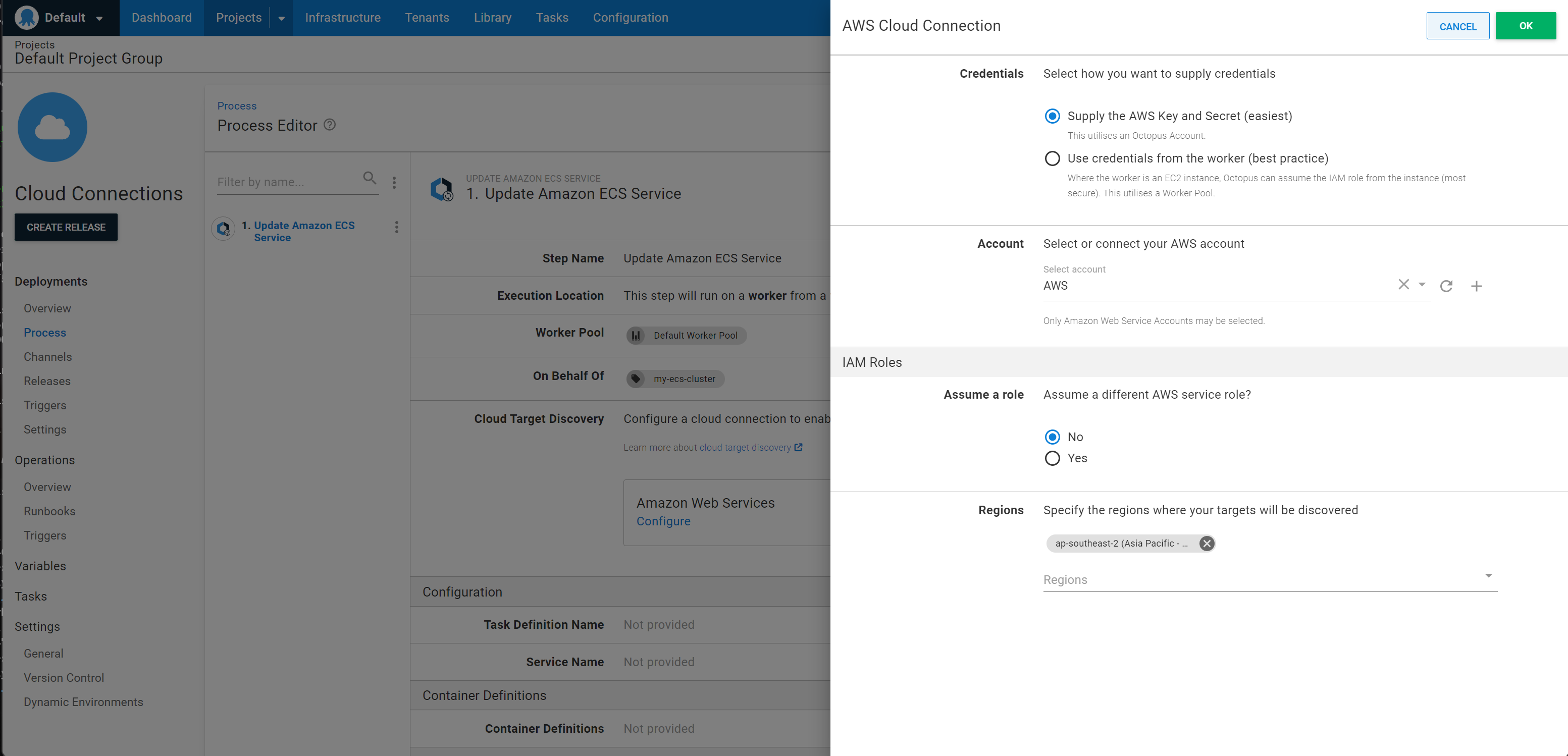Open General settings in sidebar

[43, 654]
